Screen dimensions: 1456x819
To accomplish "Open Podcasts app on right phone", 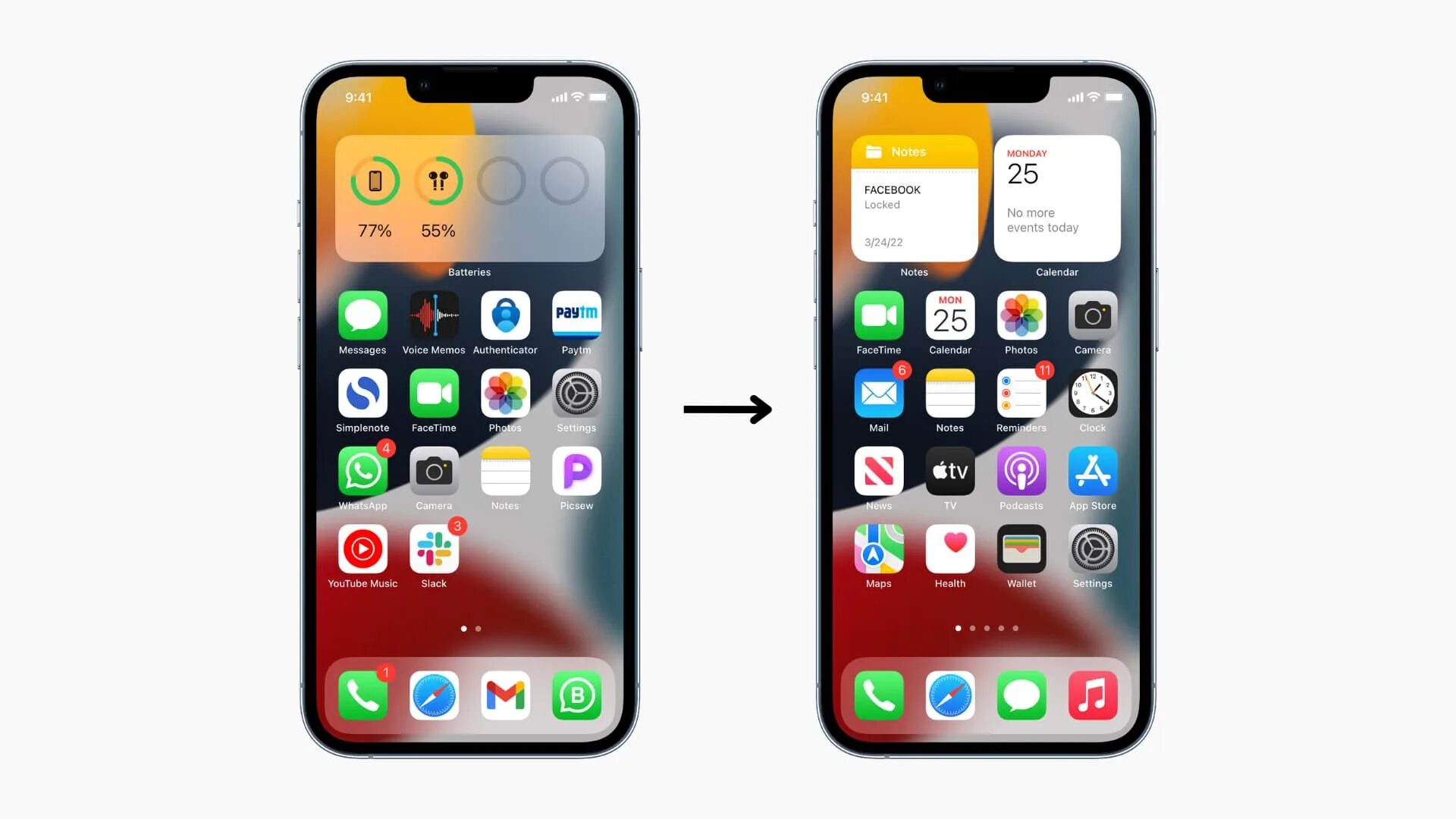I will click(x=1021, y=471).
